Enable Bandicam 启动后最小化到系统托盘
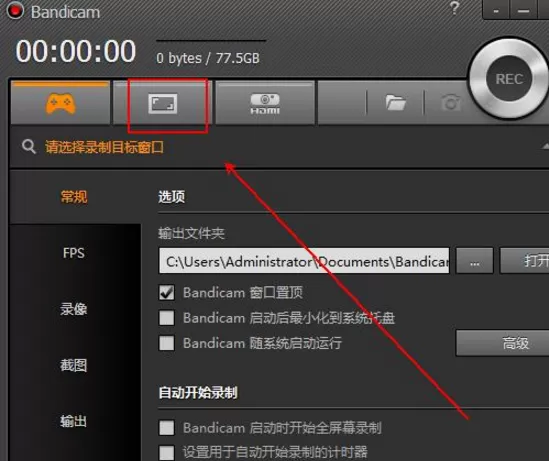 click(167, 318)
